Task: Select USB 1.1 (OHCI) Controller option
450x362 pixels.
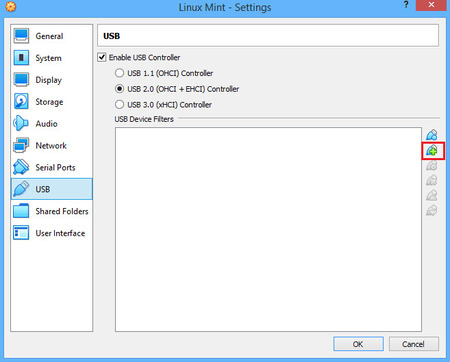Action: point(119,73)
